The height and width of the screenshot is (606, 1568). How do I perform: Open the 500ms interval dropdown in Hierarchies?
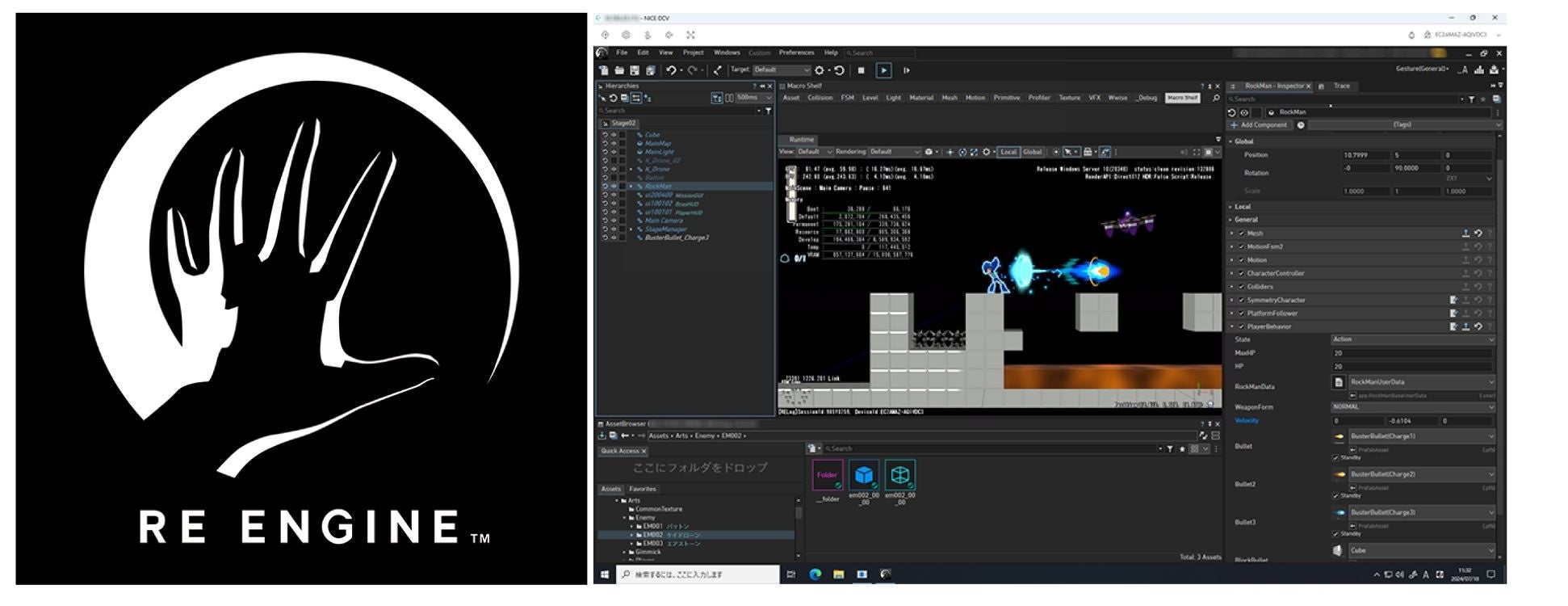(754, 98)
